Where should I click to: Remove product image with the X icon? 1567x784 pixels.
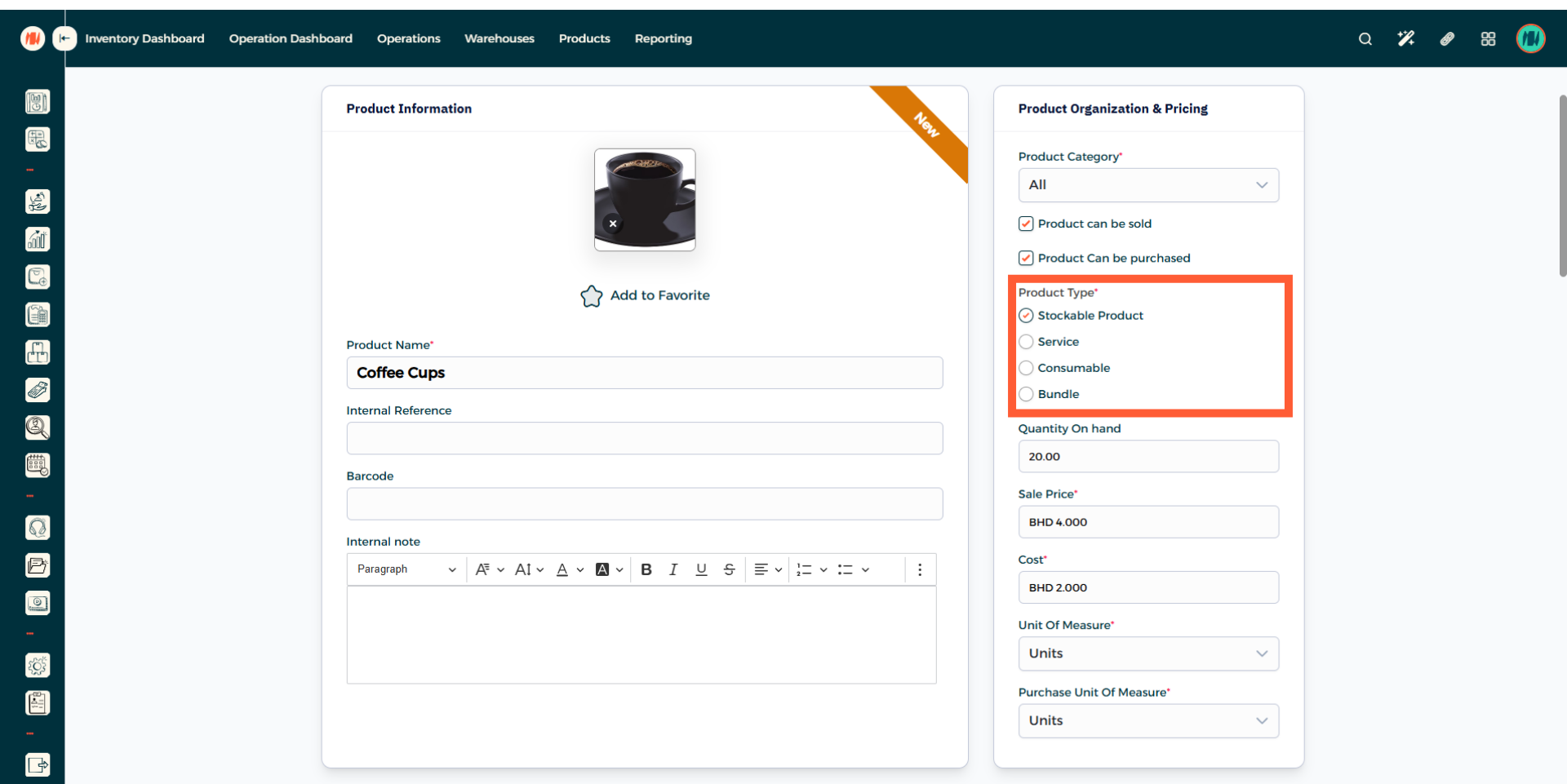tap(613, 224)
